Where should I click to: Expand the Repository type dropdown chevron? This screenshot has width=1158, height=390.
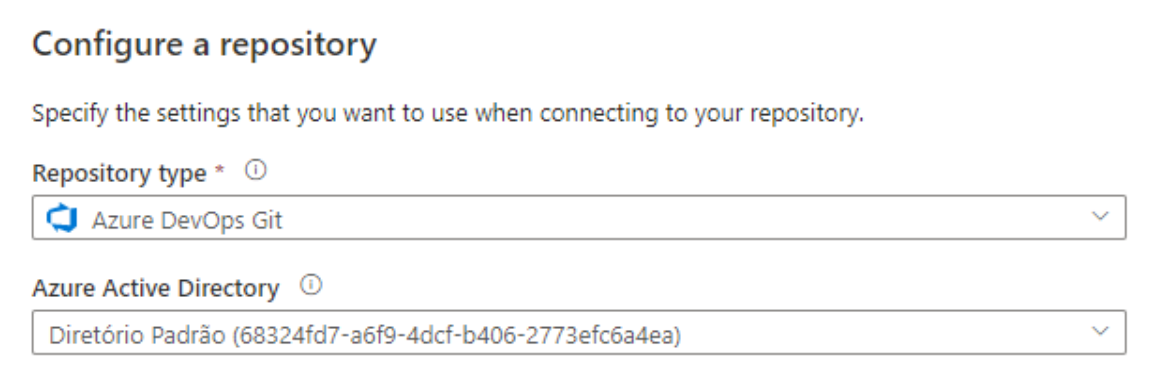(1100, 216)
